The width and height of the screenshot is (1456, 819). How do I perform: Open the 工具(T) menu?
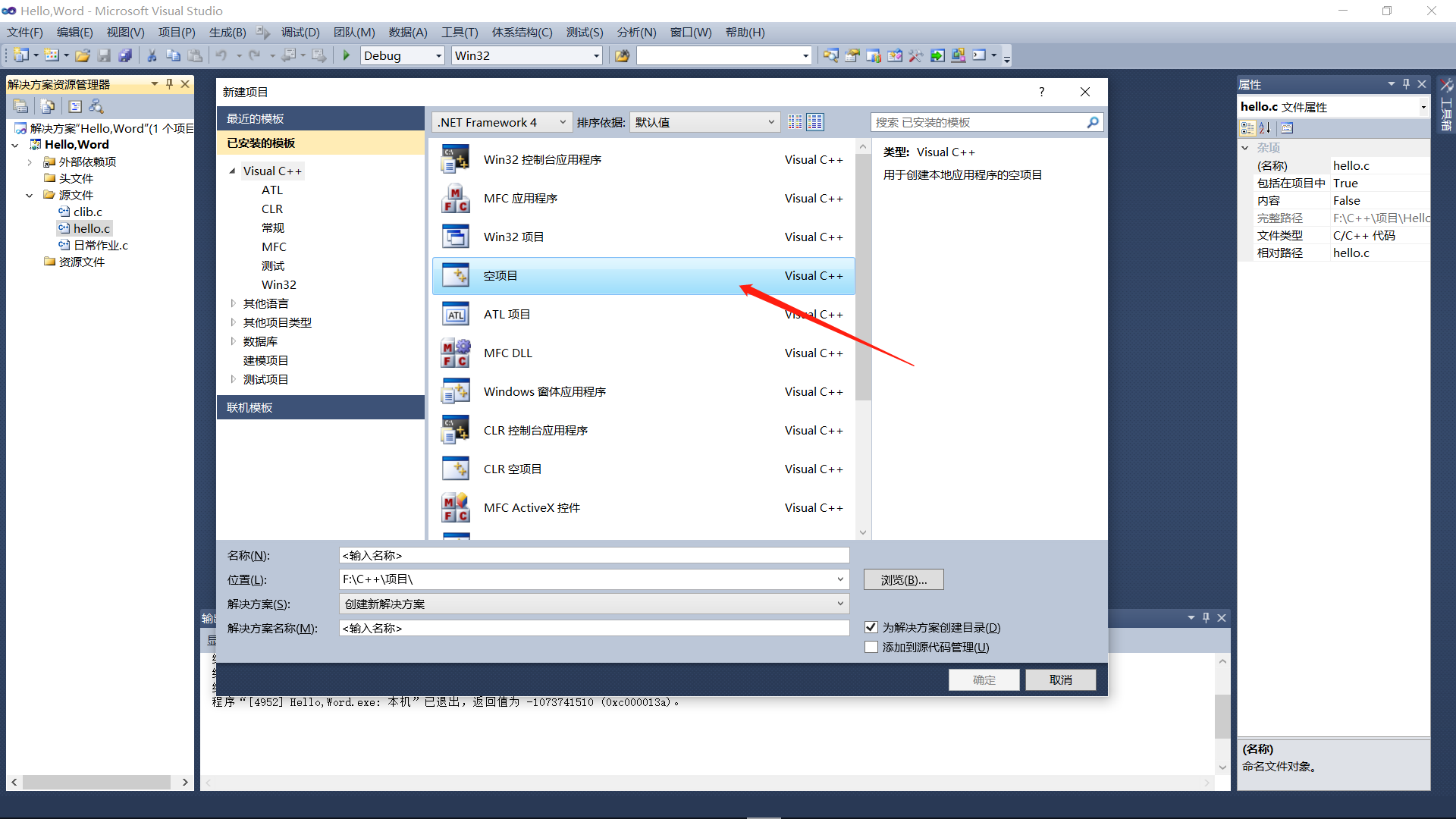pyautogui.click(x=460, y=33)
